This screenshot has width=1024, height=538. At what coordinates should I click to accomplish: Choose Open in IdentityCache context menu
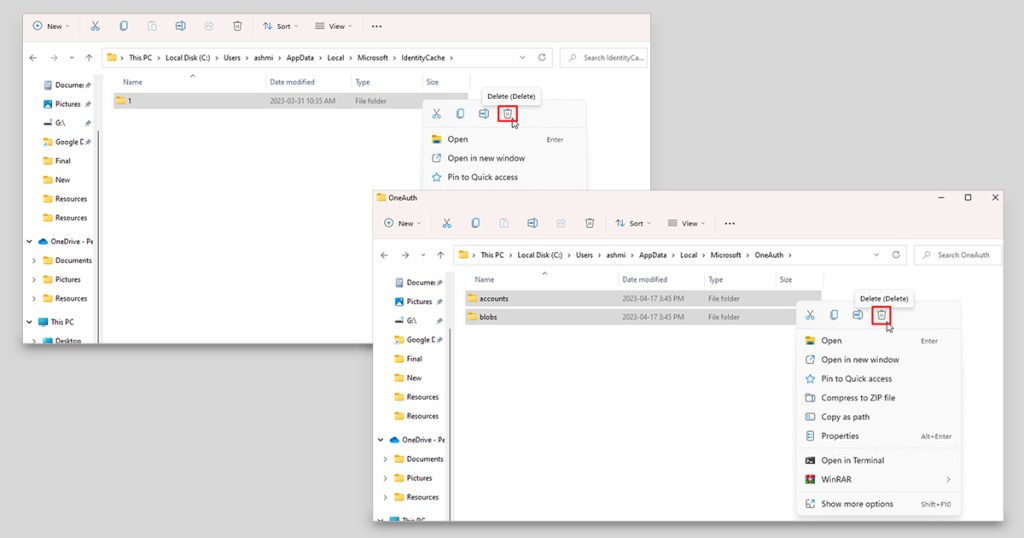coord(504,139)
